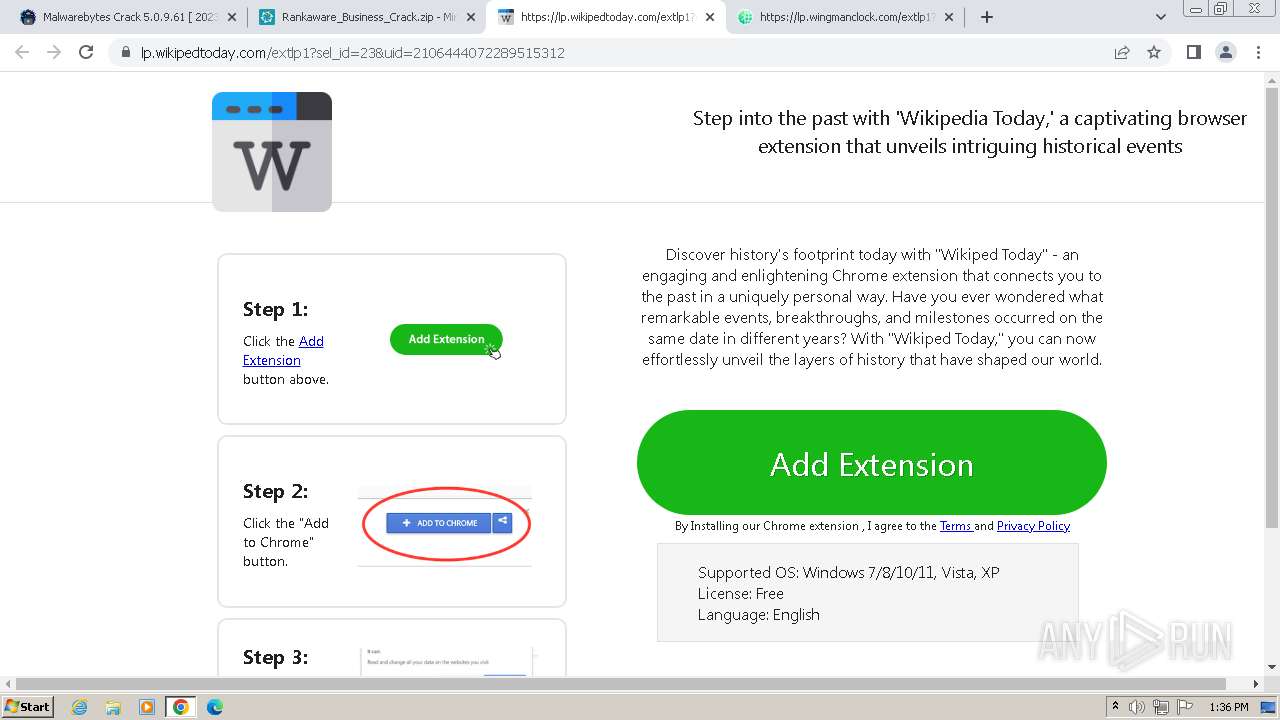
Task: Switch to the Rankaware_Business_Crack.zip tab
Action: coord(365,17)
